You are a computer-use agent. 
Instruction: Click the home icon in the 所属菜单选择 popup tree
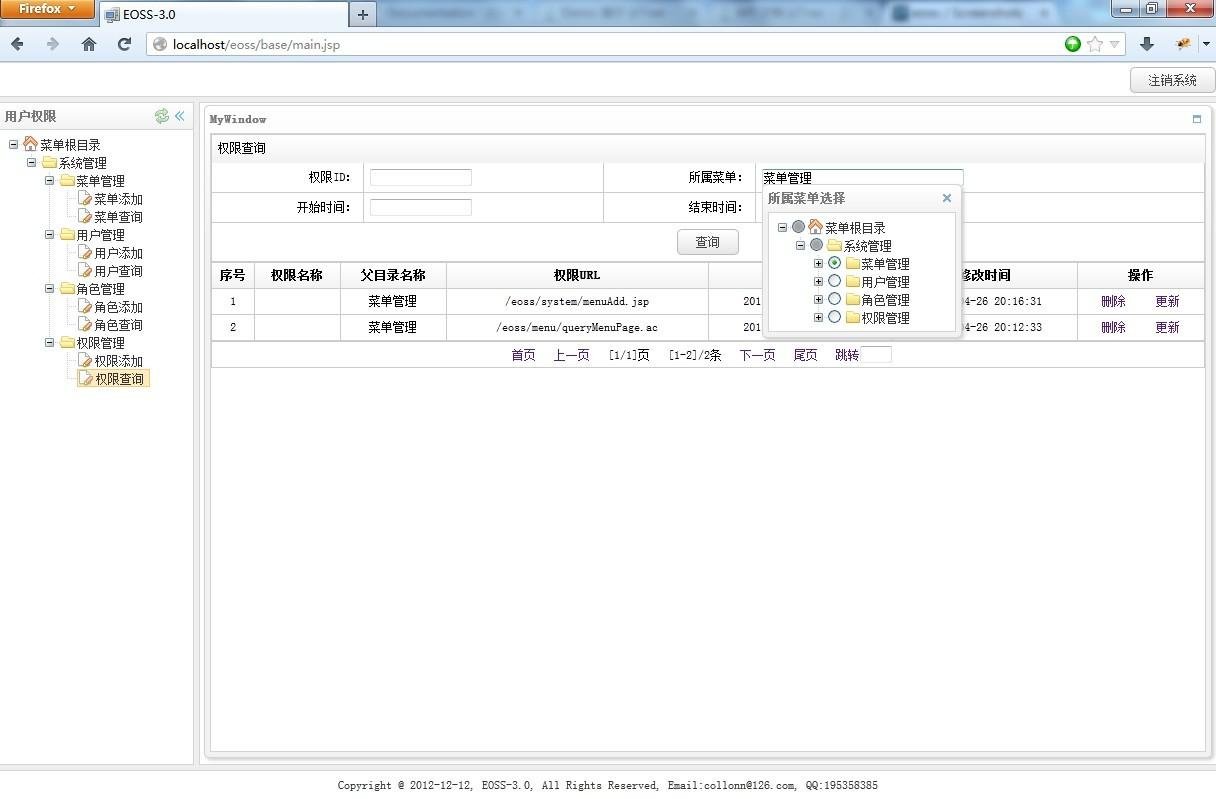click(817, 227)
